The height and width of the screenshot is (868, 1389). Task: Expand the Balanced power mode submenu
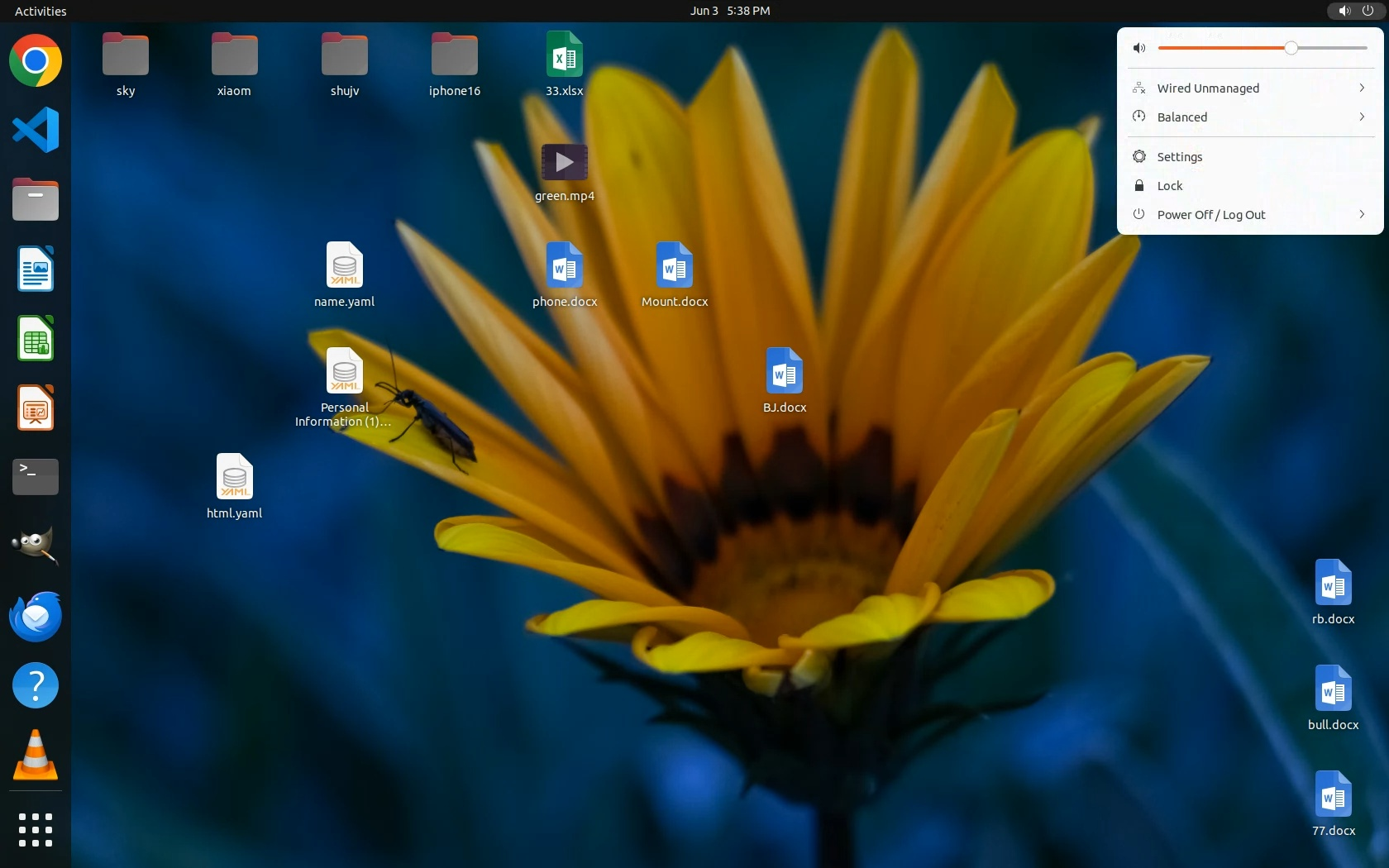pos(1361,117)
